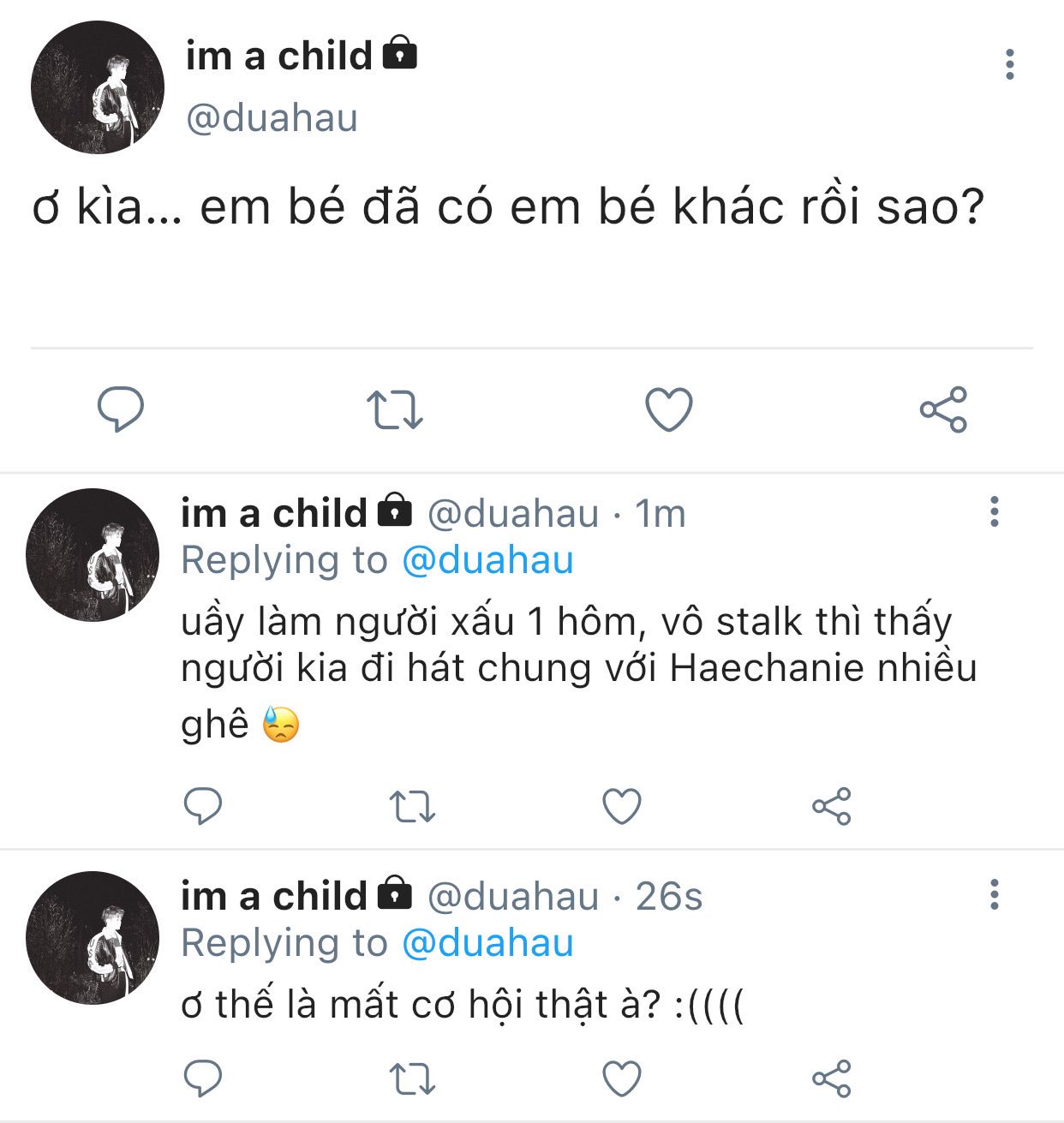Retweet the main em bé tweet
1064x1123 pixels.
pyautogui.click(x=394, y=409)
